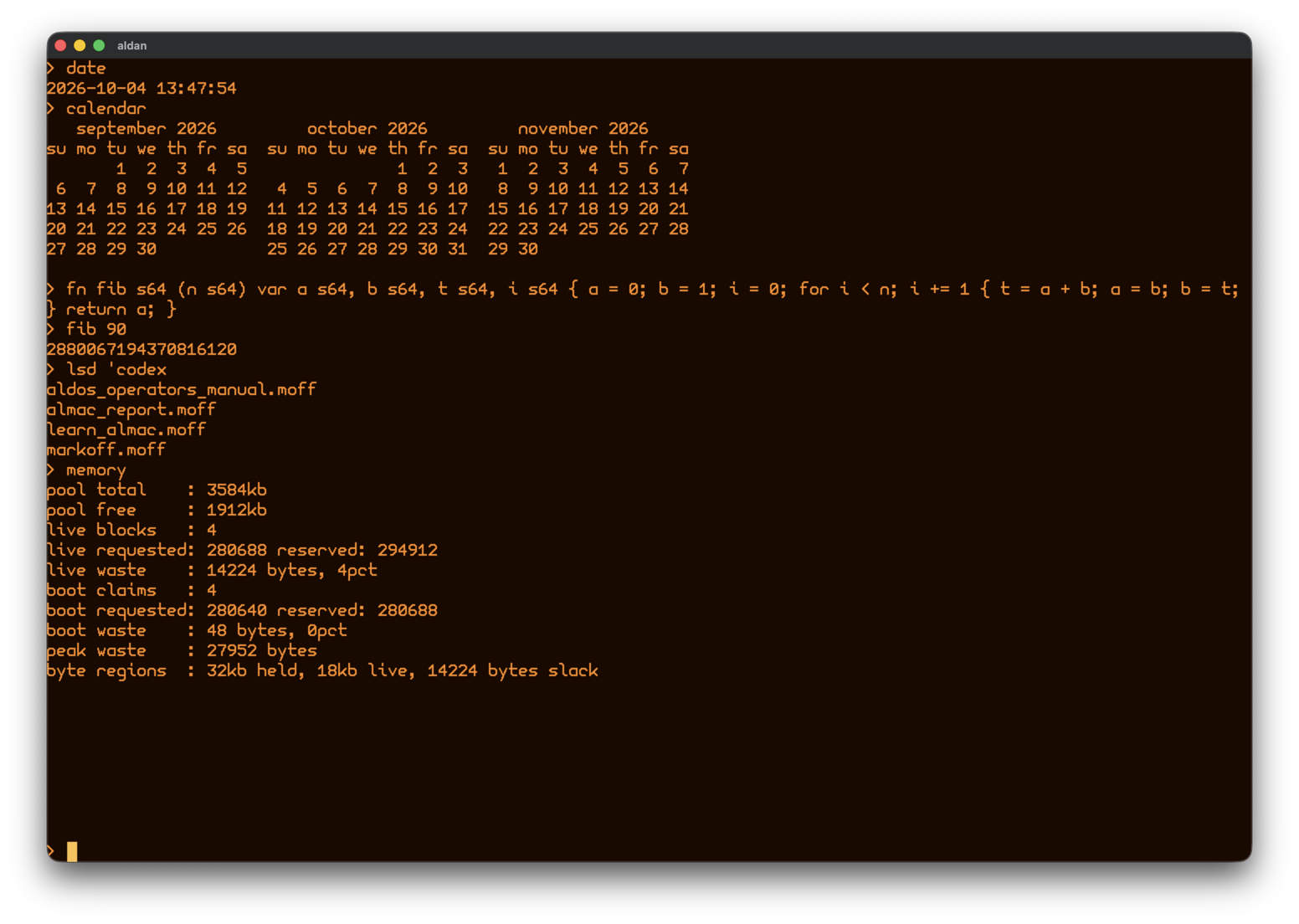The width and height of the screenshot is (1299, 924).
Task: Click the 'calendar' command text
Action: pos(106,109)
